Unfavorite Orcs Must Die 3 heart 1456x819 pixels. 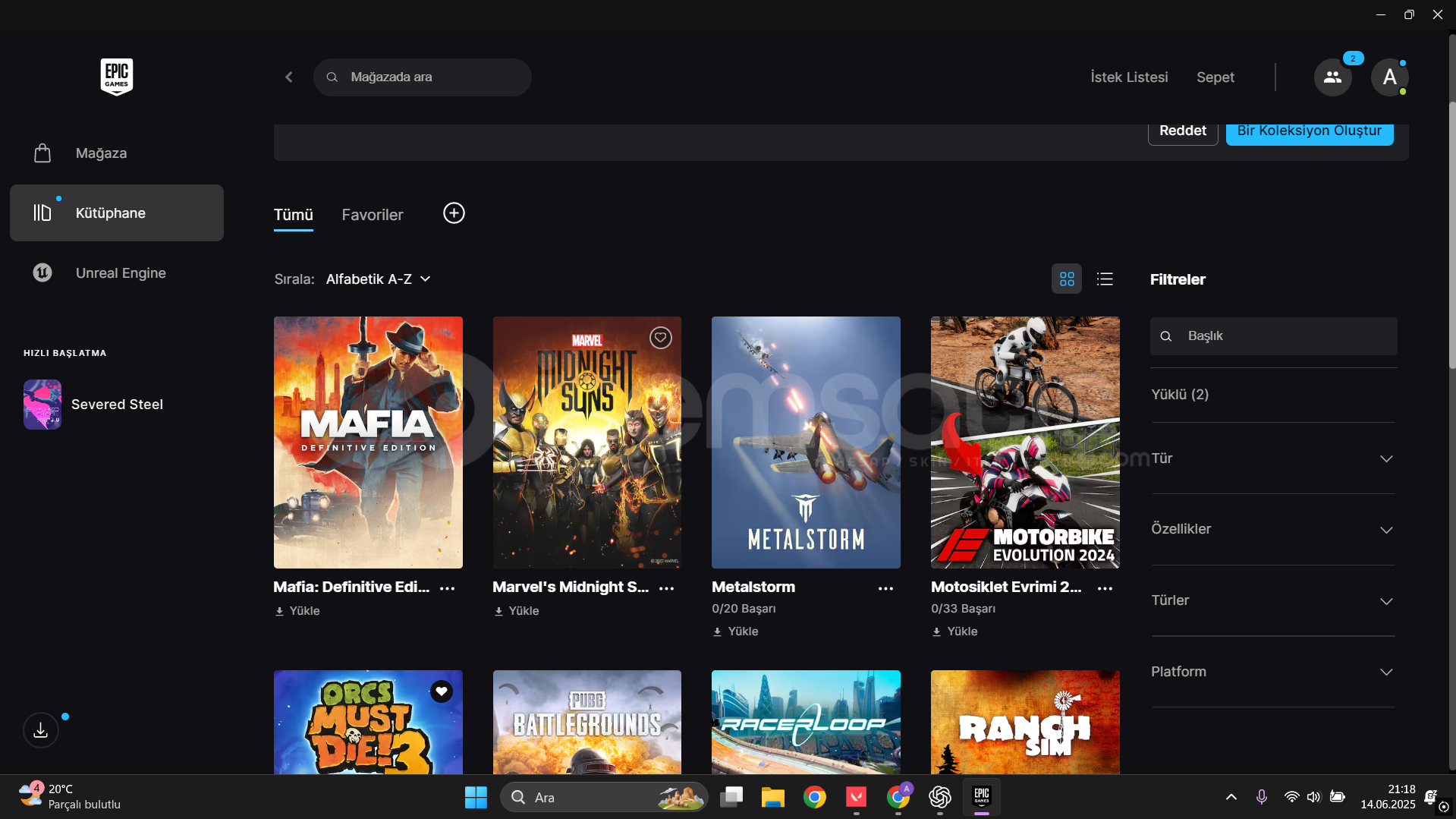pyautogui.click(x=442, y=691)
